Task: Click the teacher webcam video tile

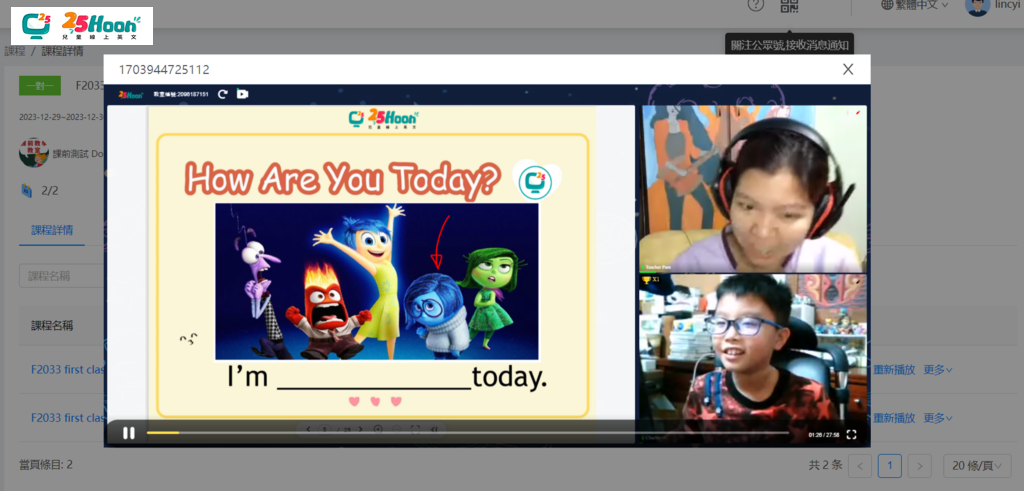Action: 752,189
